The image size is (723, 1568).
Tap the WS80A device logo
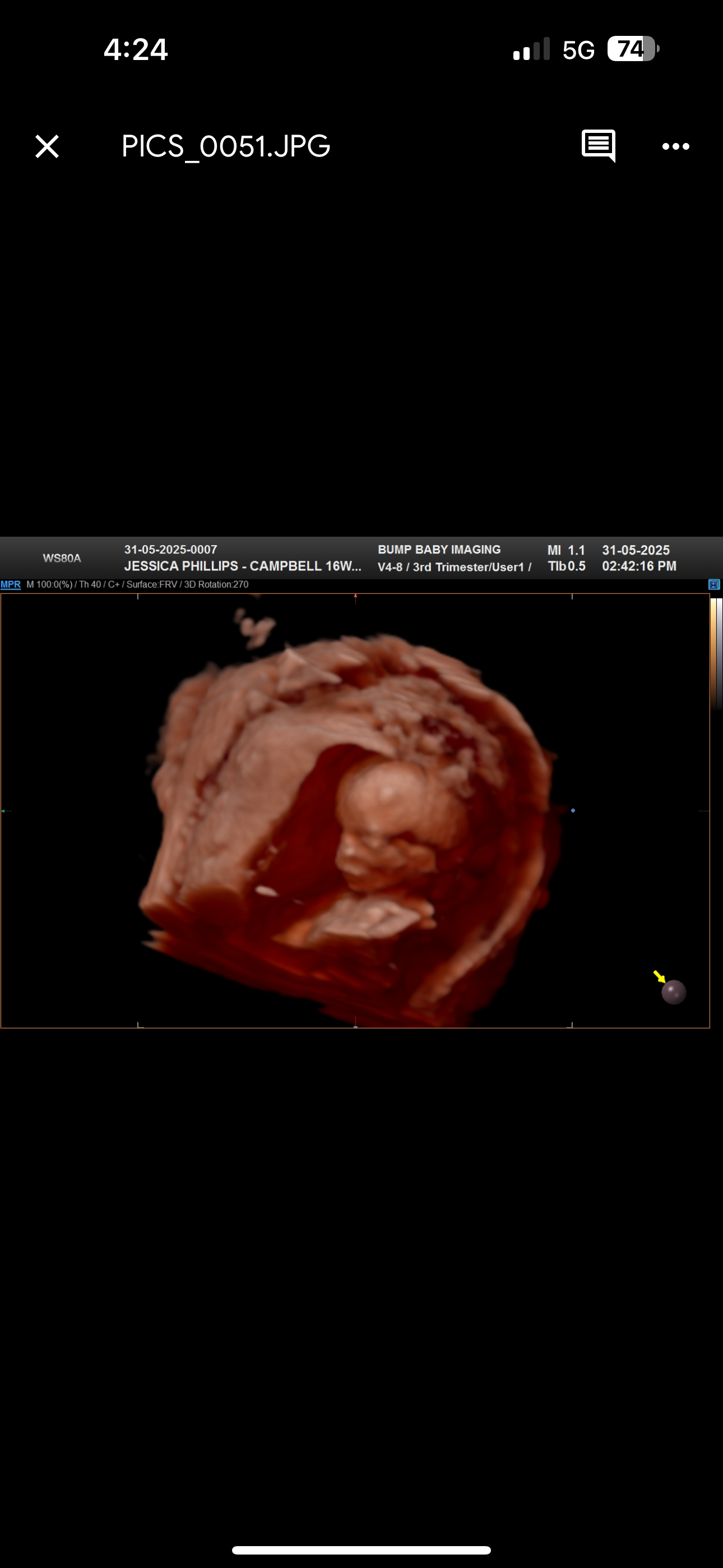coord(62,558)
